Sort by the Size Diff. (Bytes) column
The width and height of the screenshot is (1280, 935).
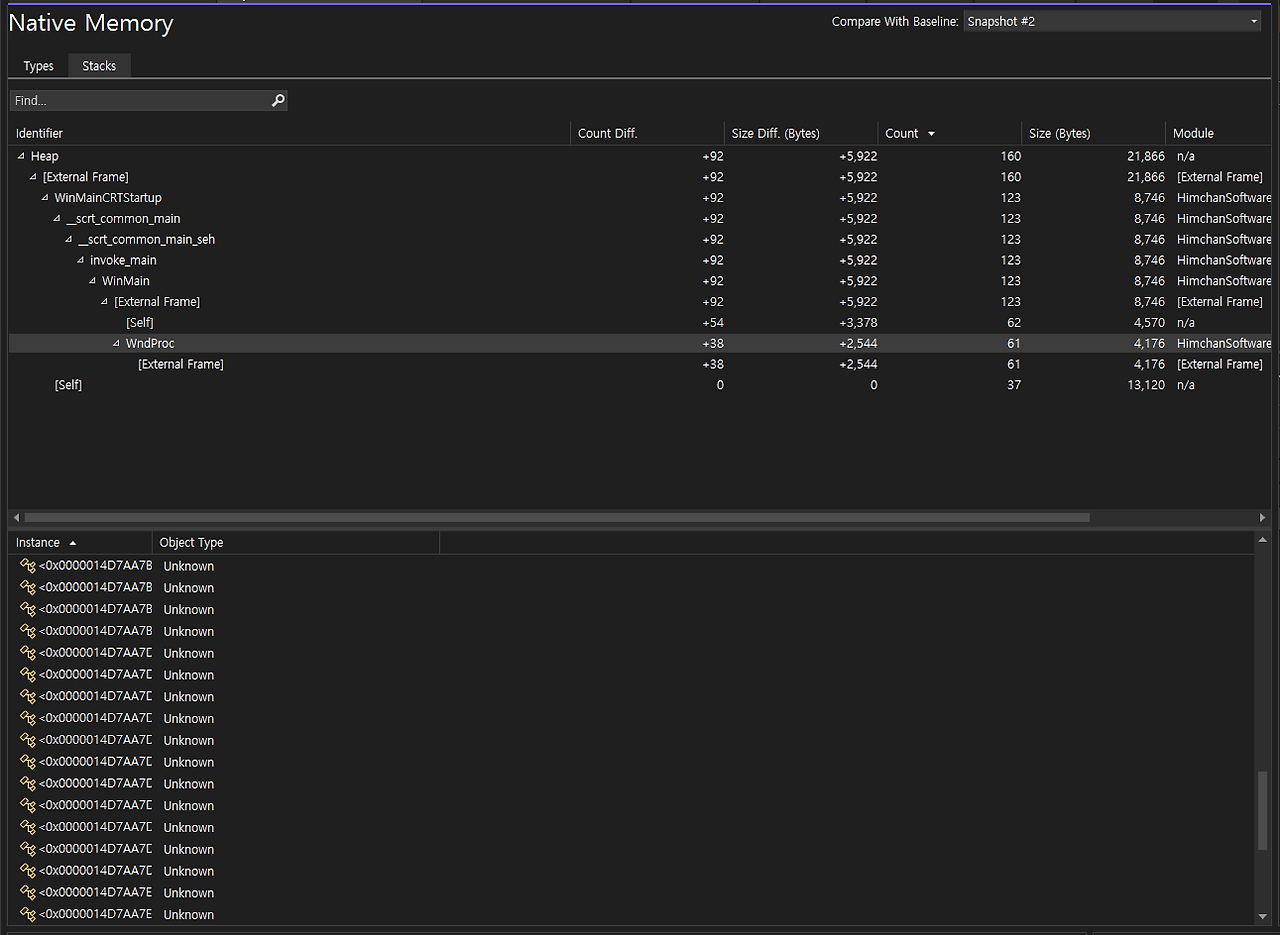point(775,133)
